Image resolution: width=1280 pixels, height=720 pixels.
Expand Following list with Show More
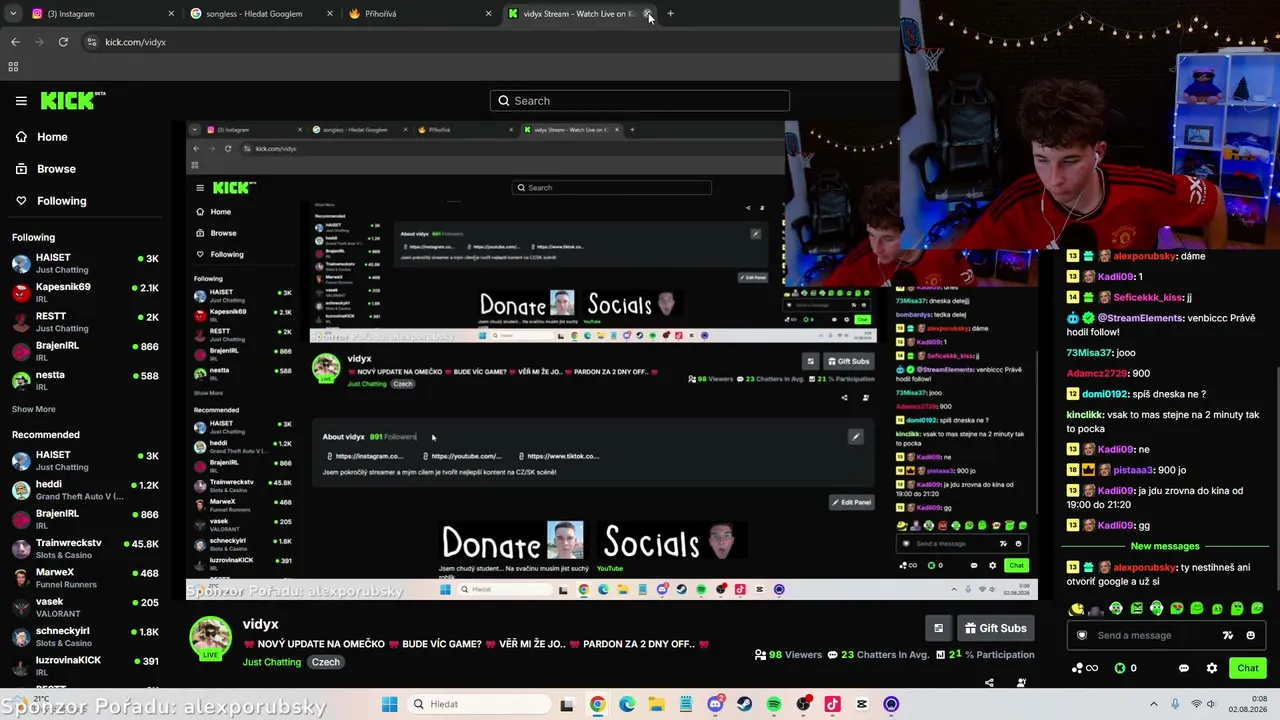(34, 409)
